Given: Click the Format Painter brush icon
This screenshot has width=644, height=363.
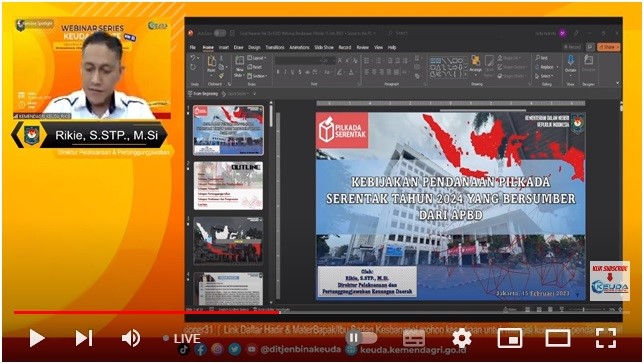Looking at the screenshot, I should point(221,76).
